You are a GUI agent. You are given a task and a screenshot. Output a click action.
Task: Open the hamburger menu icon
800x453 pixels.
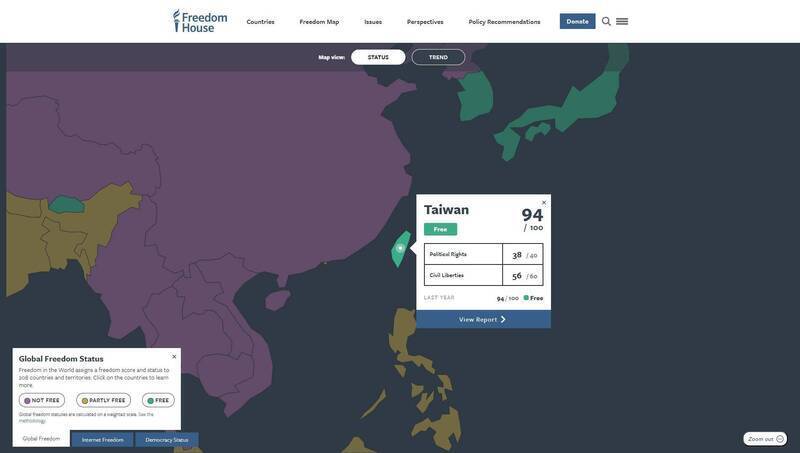click(x=622, y=21)
